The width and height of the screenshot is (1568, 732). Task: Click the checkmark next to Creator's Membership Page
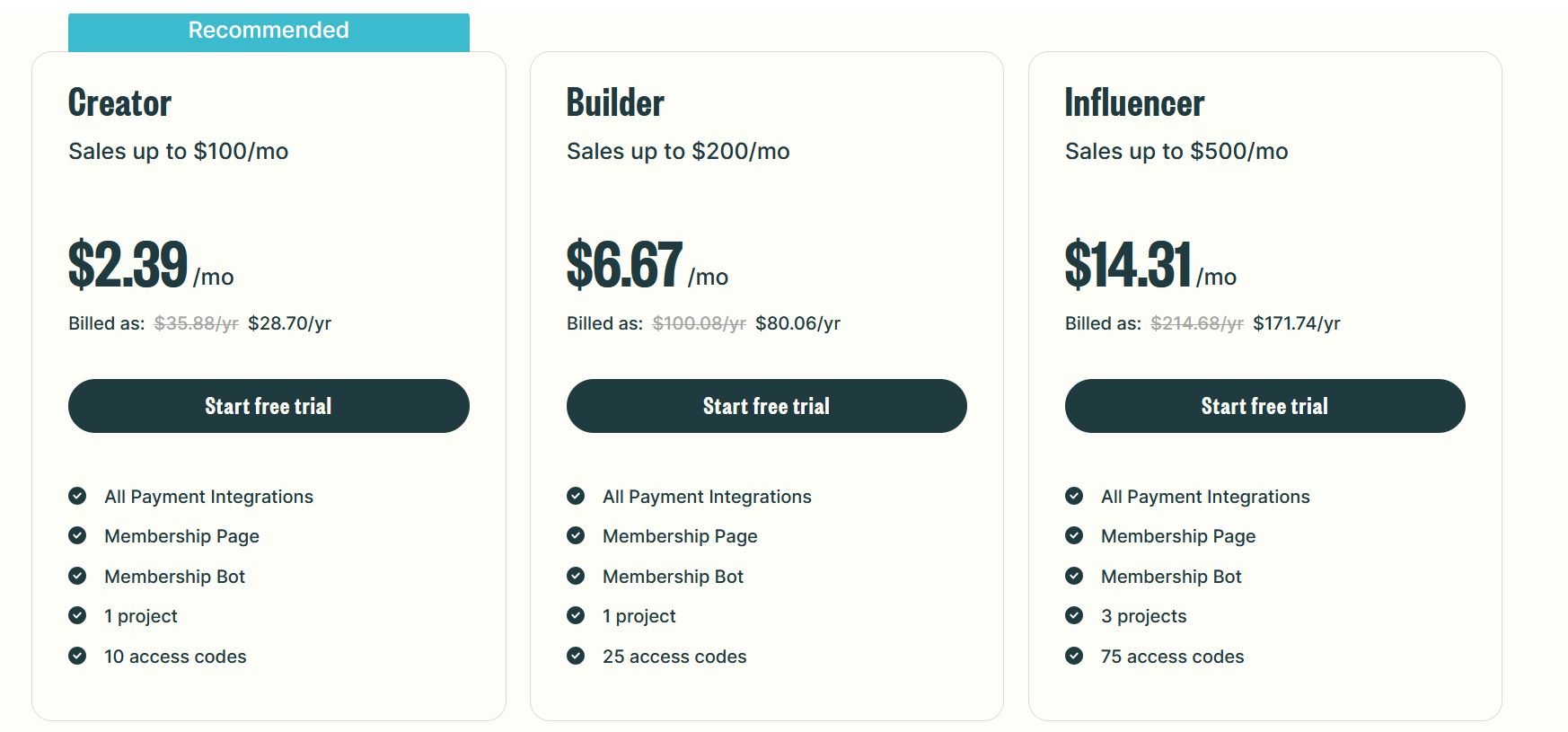point(77,535)
